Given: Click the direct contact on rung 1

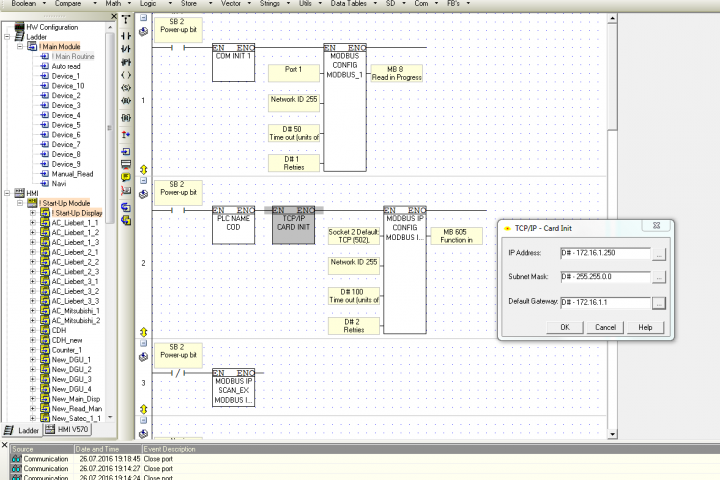Looking at the screenshot, I should pyautogui.click(x=178, y=47).
